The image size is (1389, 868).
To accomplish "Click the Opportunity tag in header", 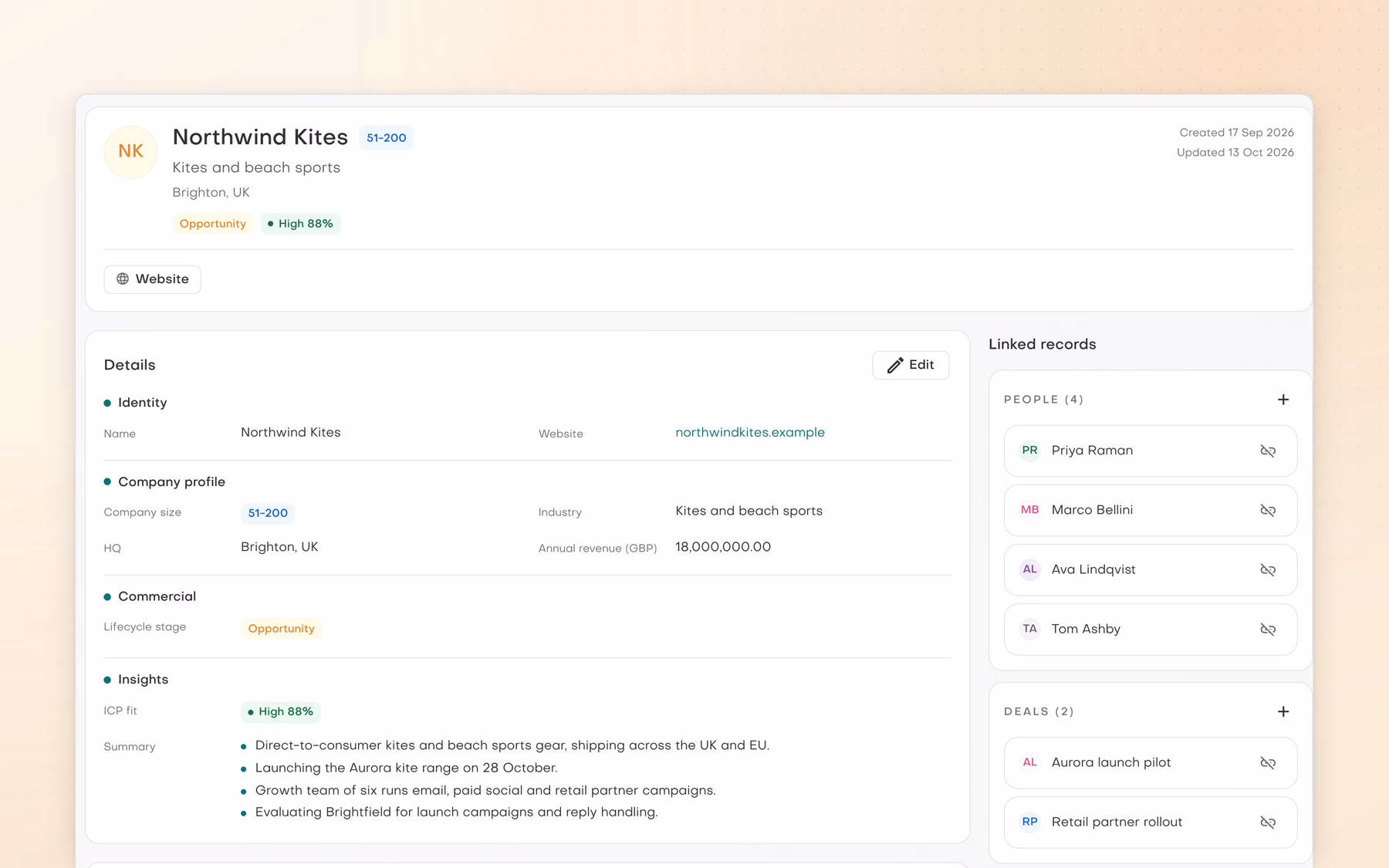I will (212, 224).
